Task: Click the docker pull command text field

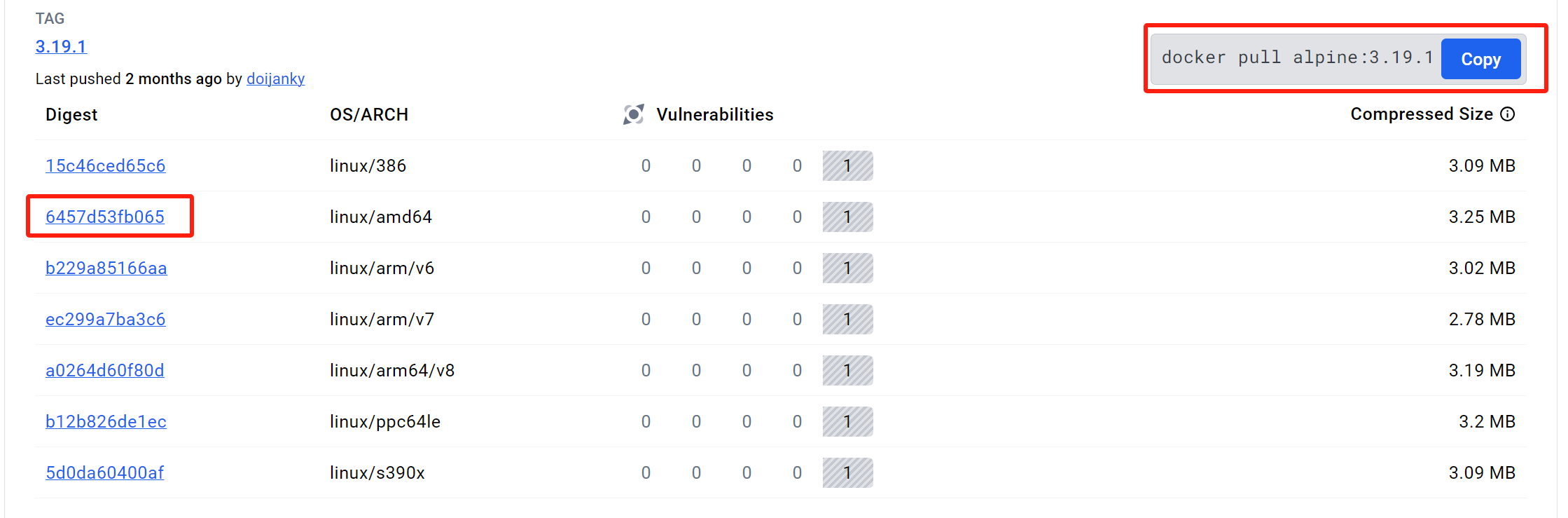Action: 1296,58
